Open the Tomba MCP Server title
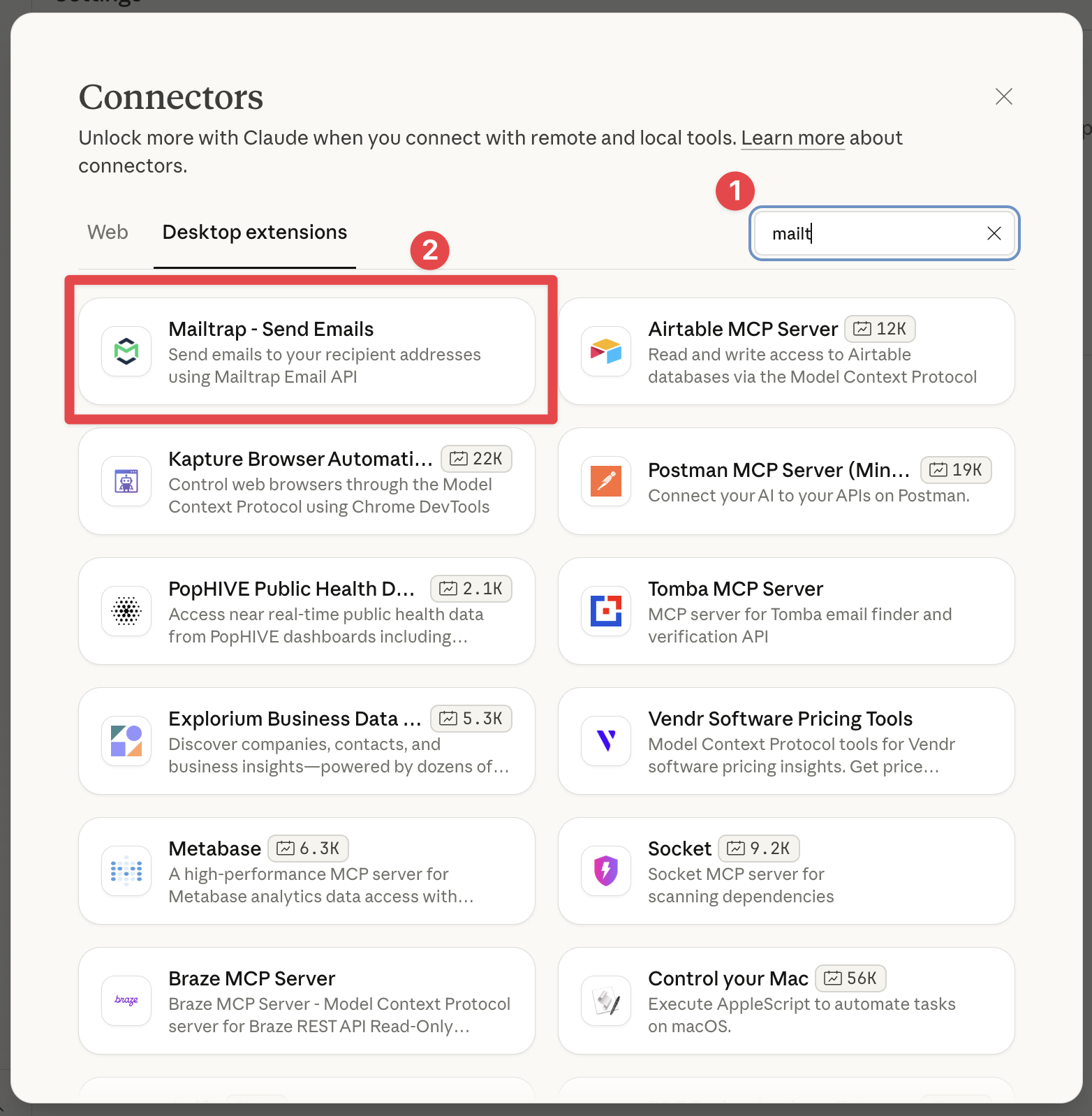This screenshot has width=1092, height=1116. point(736,589)
